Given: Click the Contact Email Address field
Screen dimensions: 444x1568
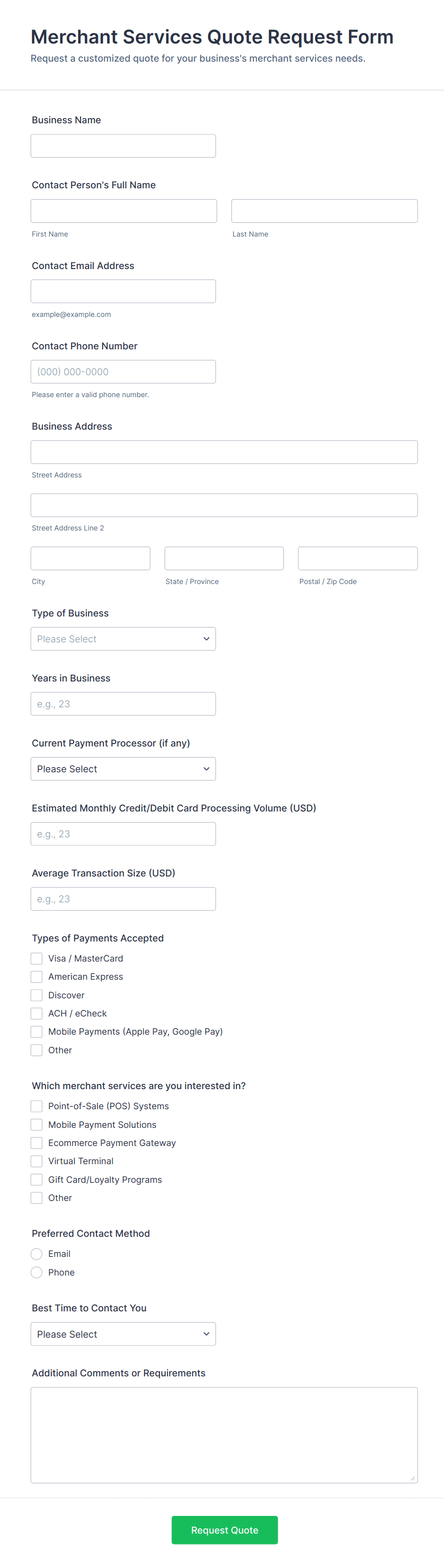Looking at the screenshot, I should tap(123, 291).
